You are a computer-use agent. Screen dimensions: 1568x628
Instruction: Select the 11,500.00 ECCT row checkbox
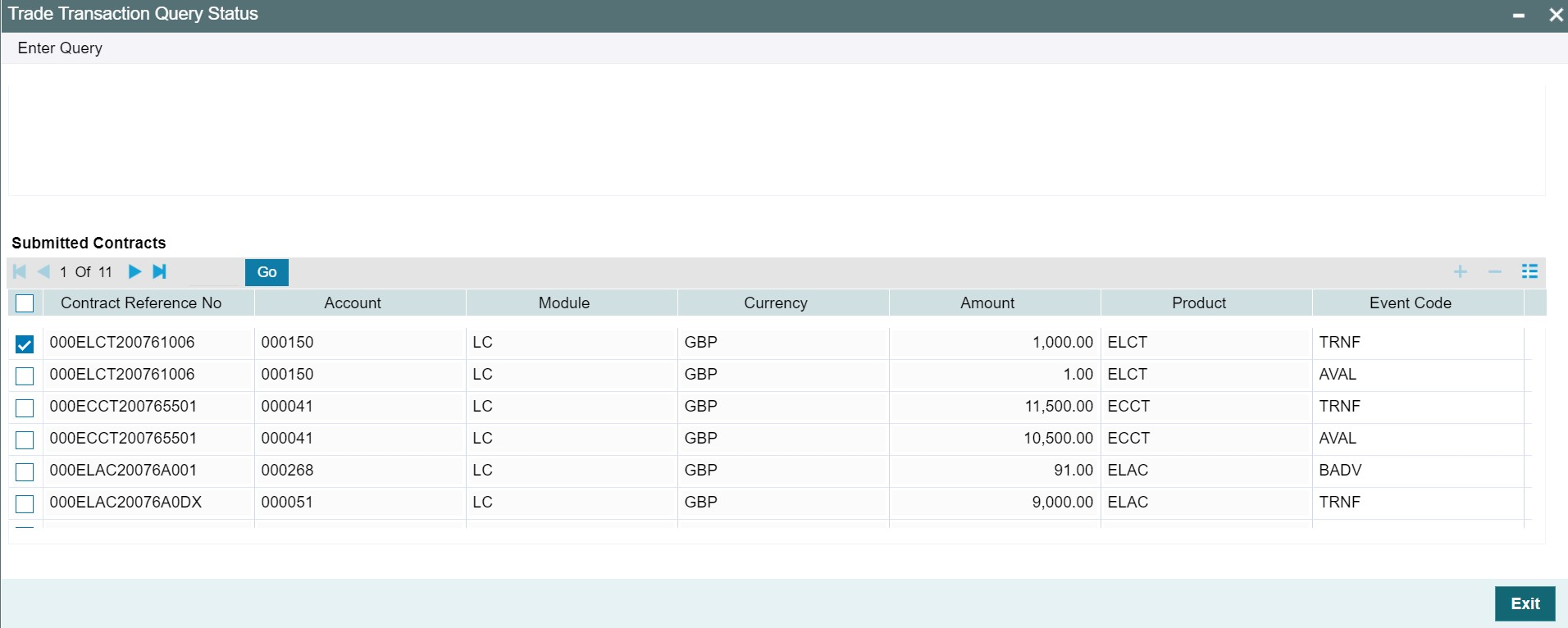25,408
